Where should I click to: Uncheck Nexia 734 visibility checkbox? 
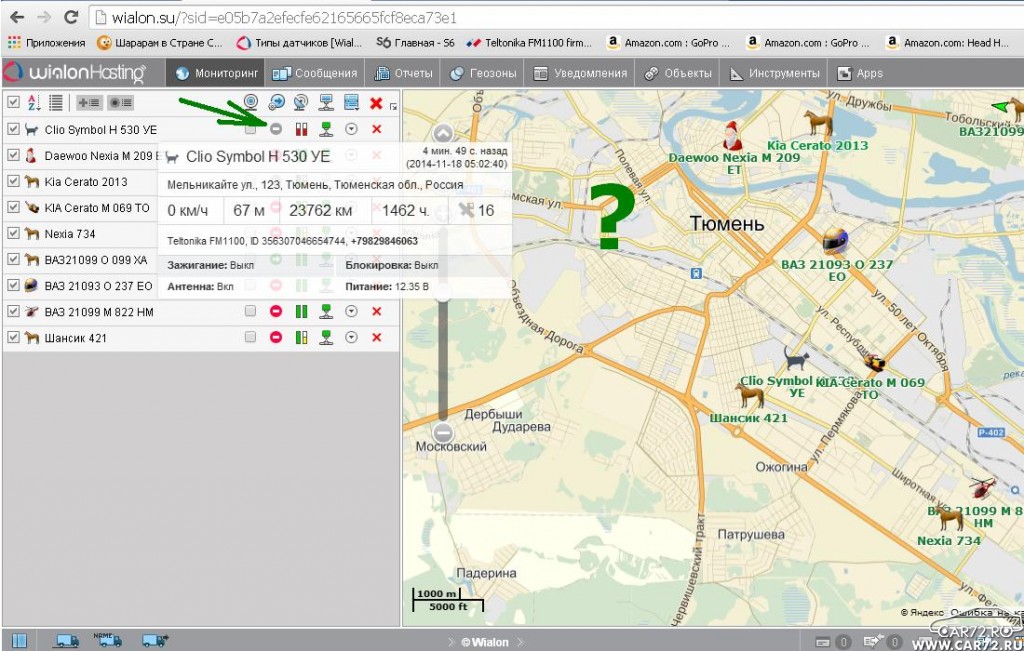[x=13, y=233]
